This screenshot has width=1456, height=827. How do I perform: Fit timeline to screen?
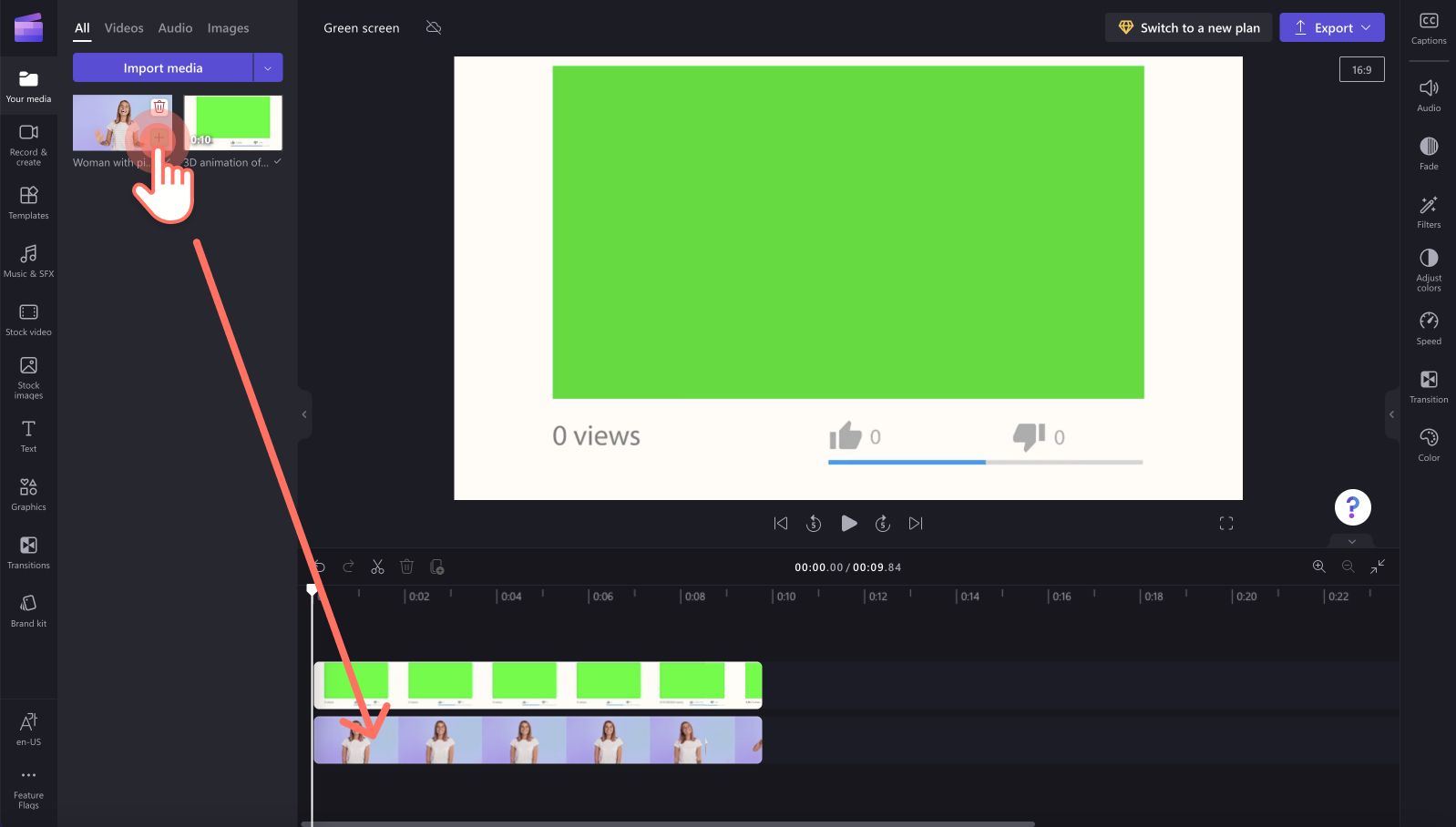pos(1378,567)
